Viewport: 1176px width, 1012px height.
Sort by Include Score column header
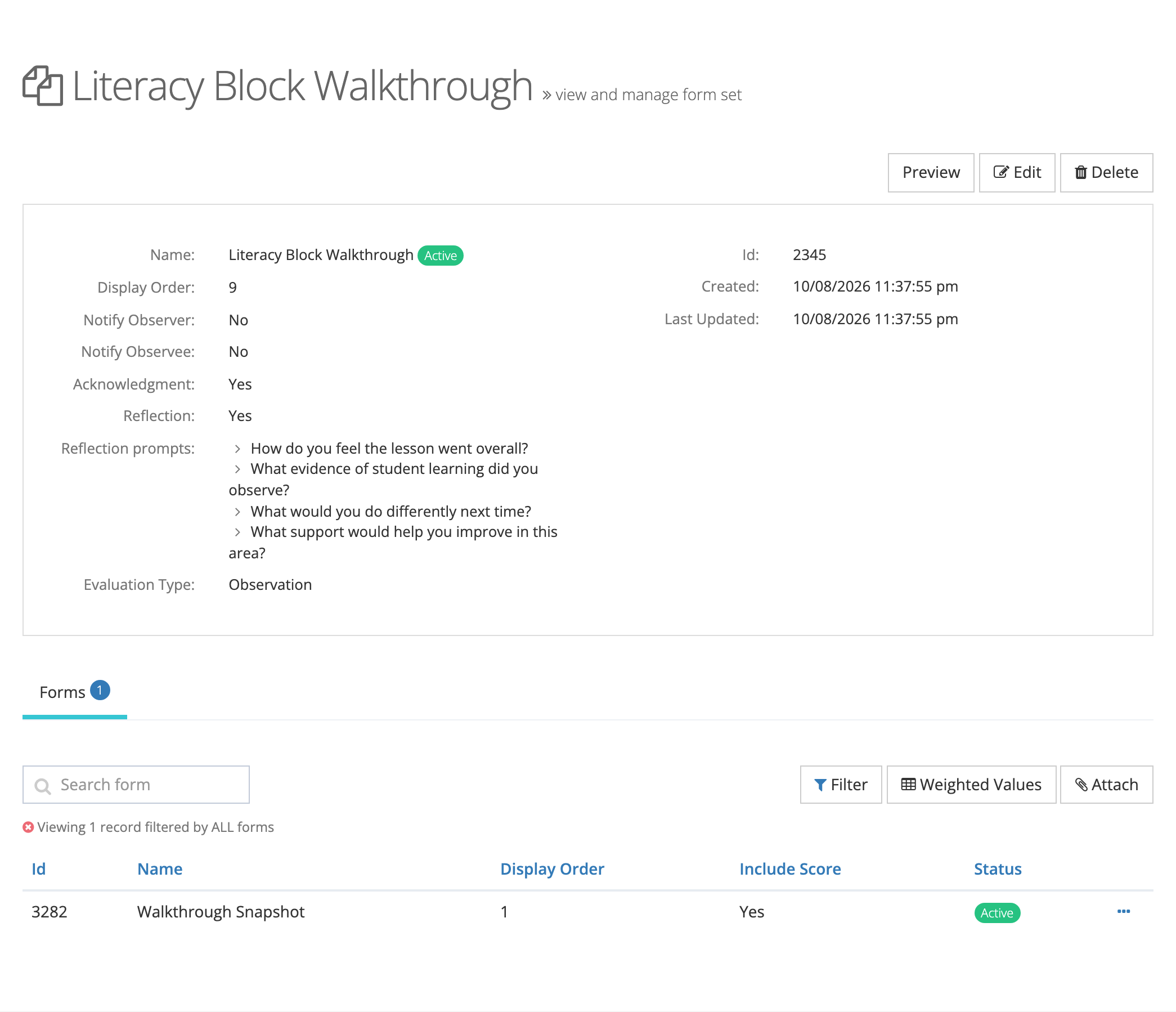[790, 869]
